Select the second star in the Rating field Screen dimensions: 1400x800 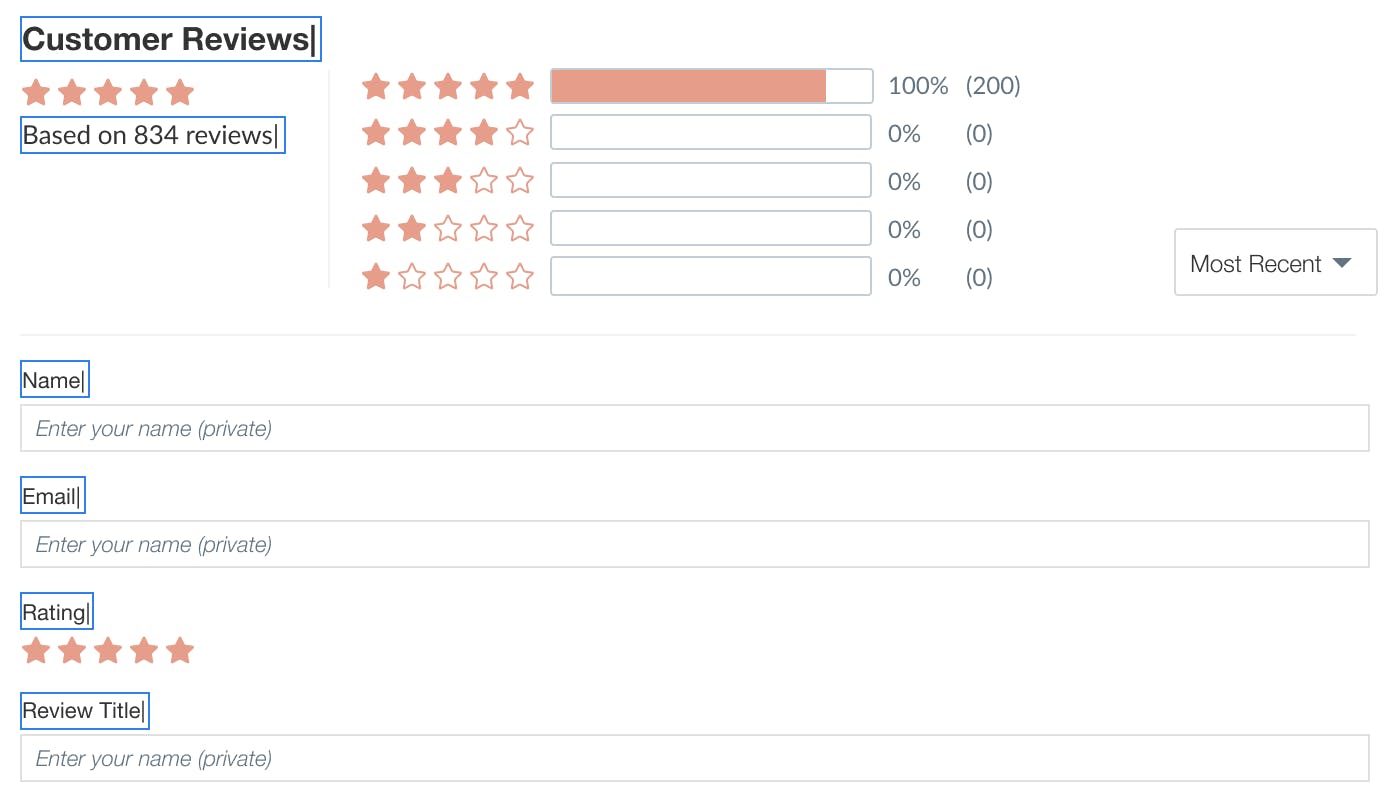click(x=72, y=651)
